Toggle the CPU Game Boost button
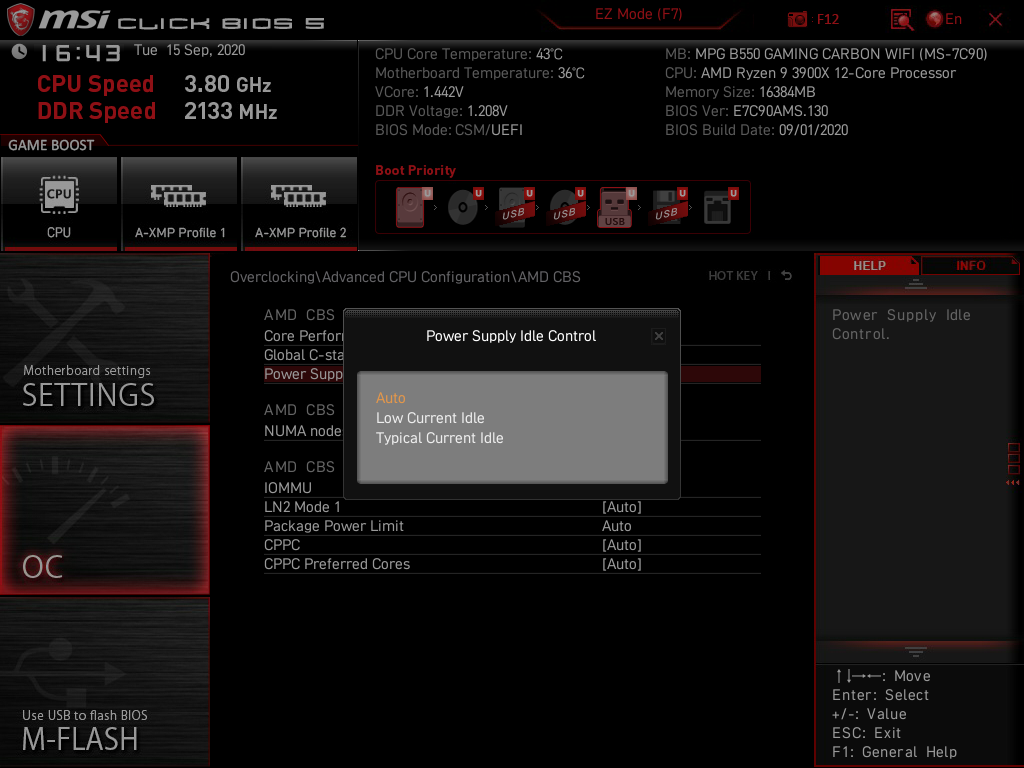This screenshot has width=1024, height=768. pyautogui.click(x=59, y=203)
